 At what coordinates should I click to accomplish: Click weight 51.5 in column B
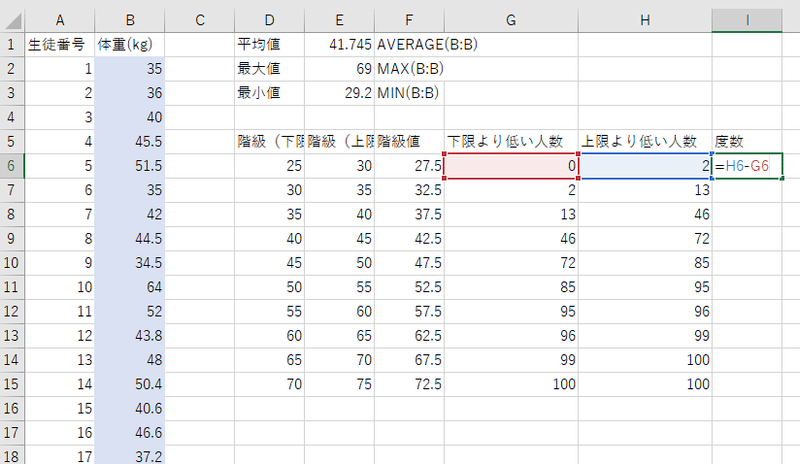coord(130,166)
